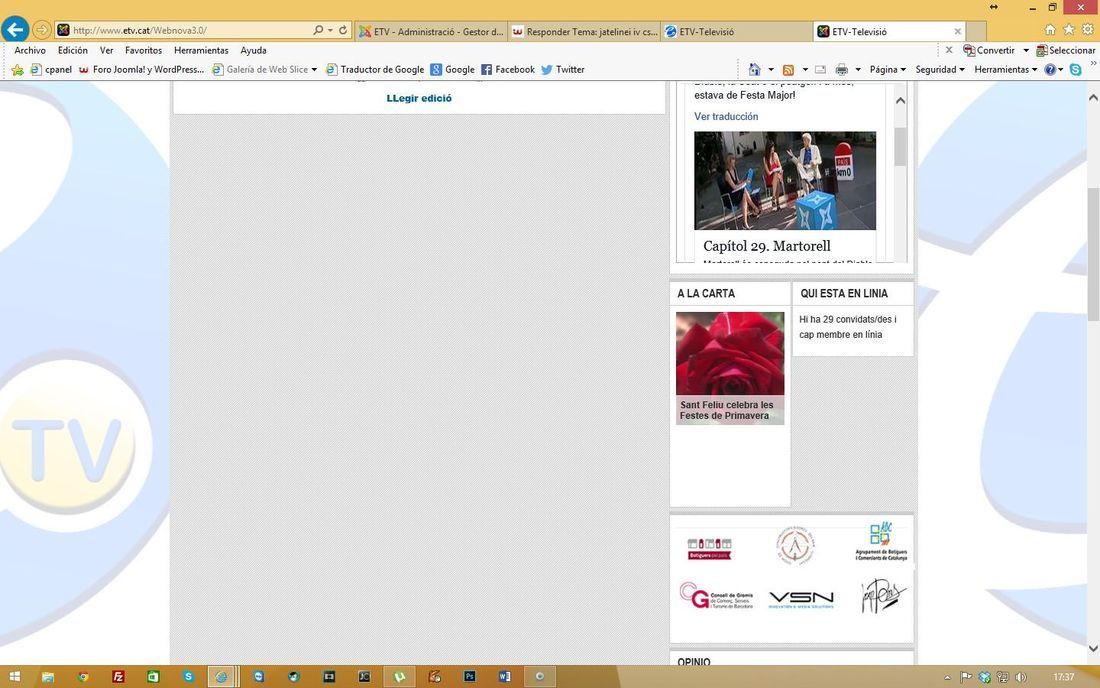Image resolution: width=1100 pixels, height=688 pixels.
Task: Refresh the page with the reload icon
Action: pos(343,30)
